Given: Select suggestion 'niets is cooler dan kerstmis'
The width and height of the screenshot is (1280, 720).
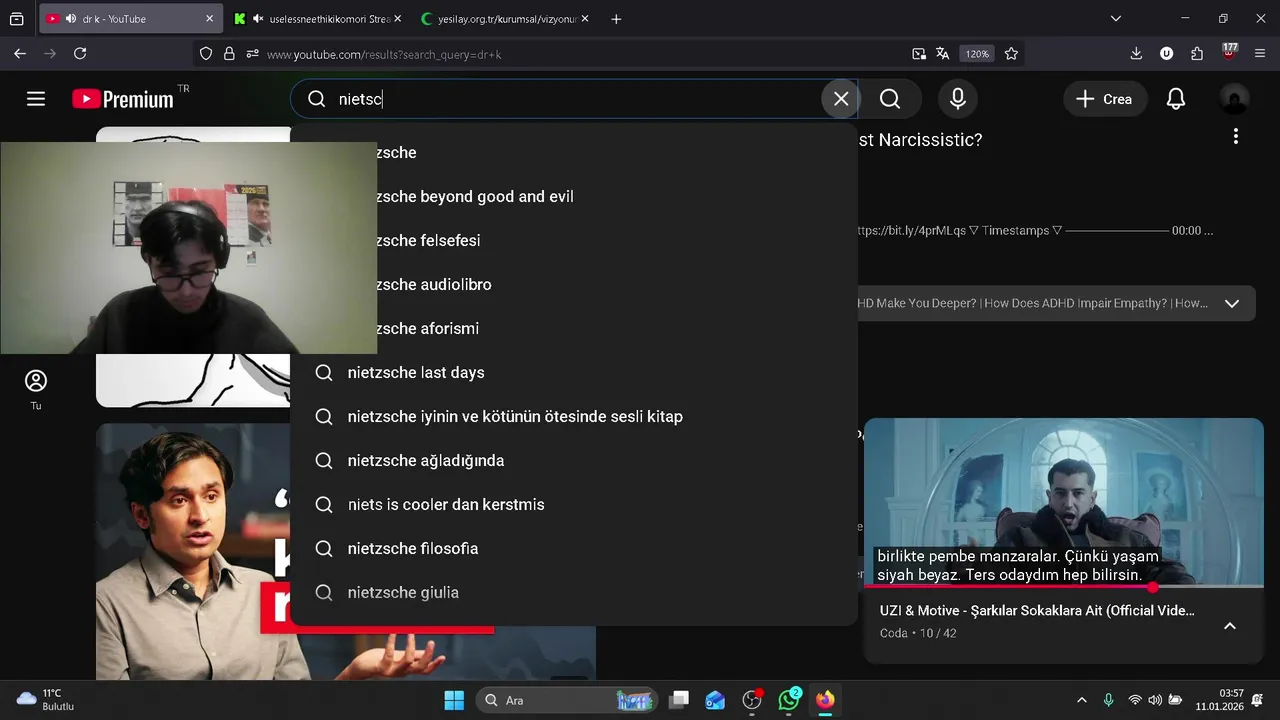Looking at the screenshot, I should (574, 505).
